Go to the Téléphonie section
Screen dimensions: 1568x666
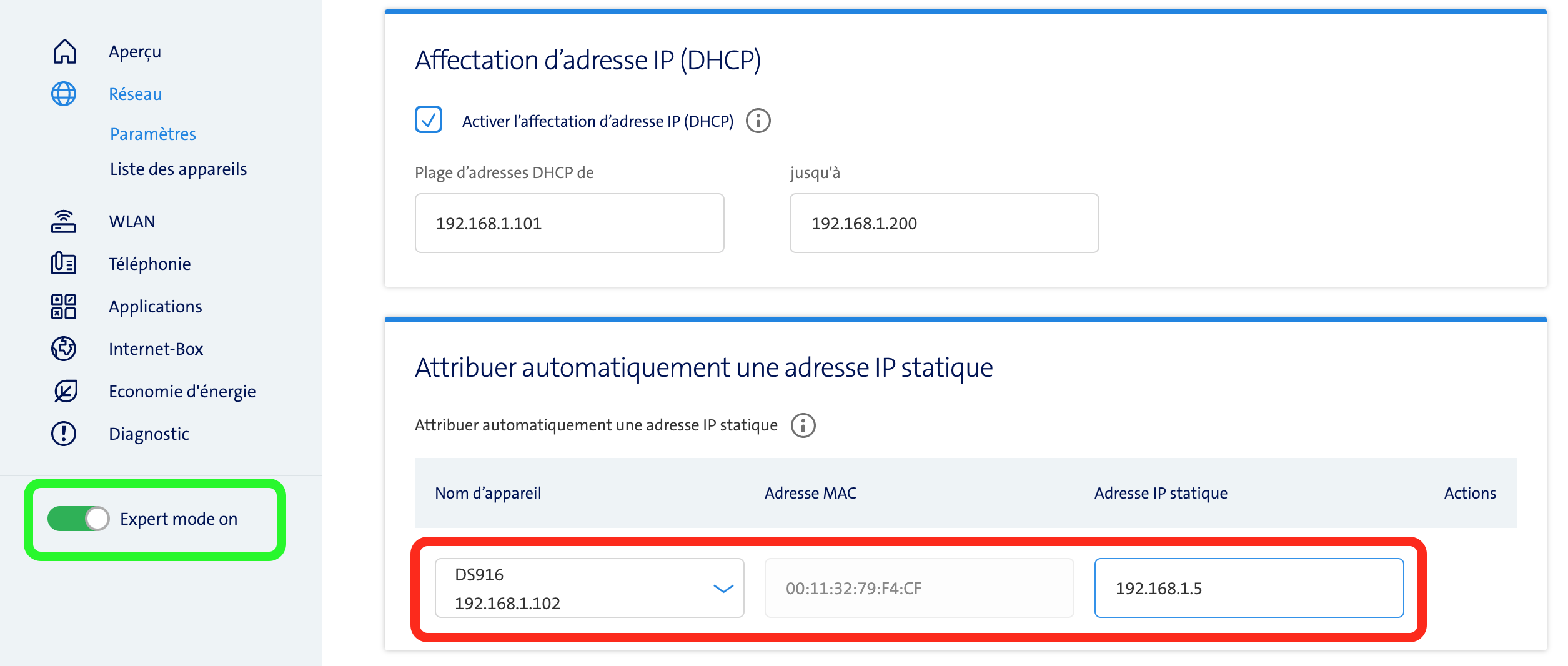(150, 264)
